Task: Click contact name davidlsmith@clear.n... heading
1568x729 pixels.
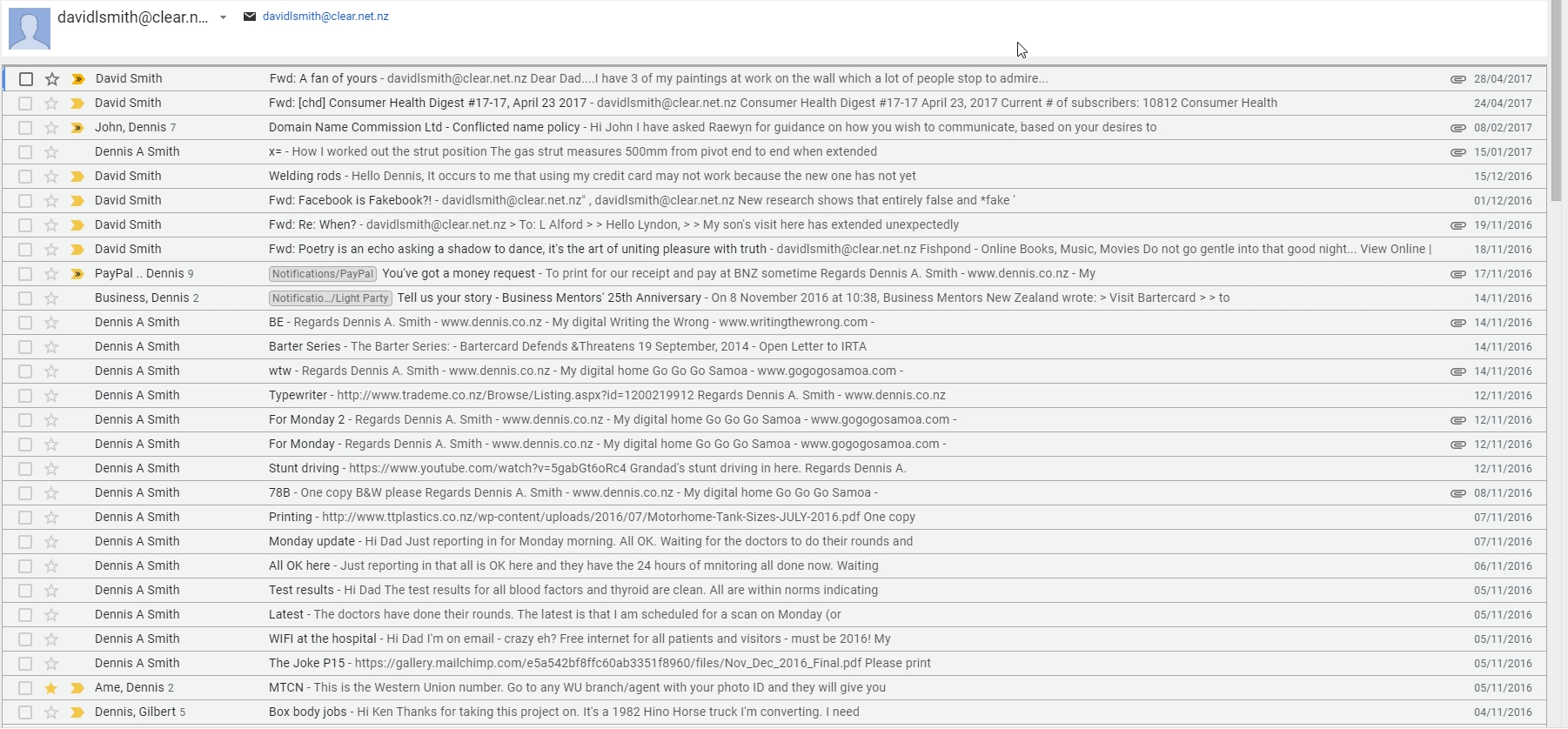Action: [x=133, y=17]
